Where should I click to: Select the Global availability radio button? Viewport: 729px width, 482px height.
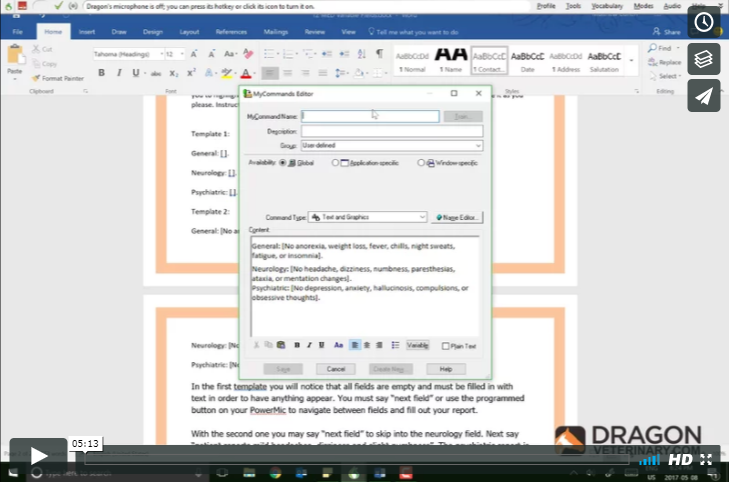[283, 163]
